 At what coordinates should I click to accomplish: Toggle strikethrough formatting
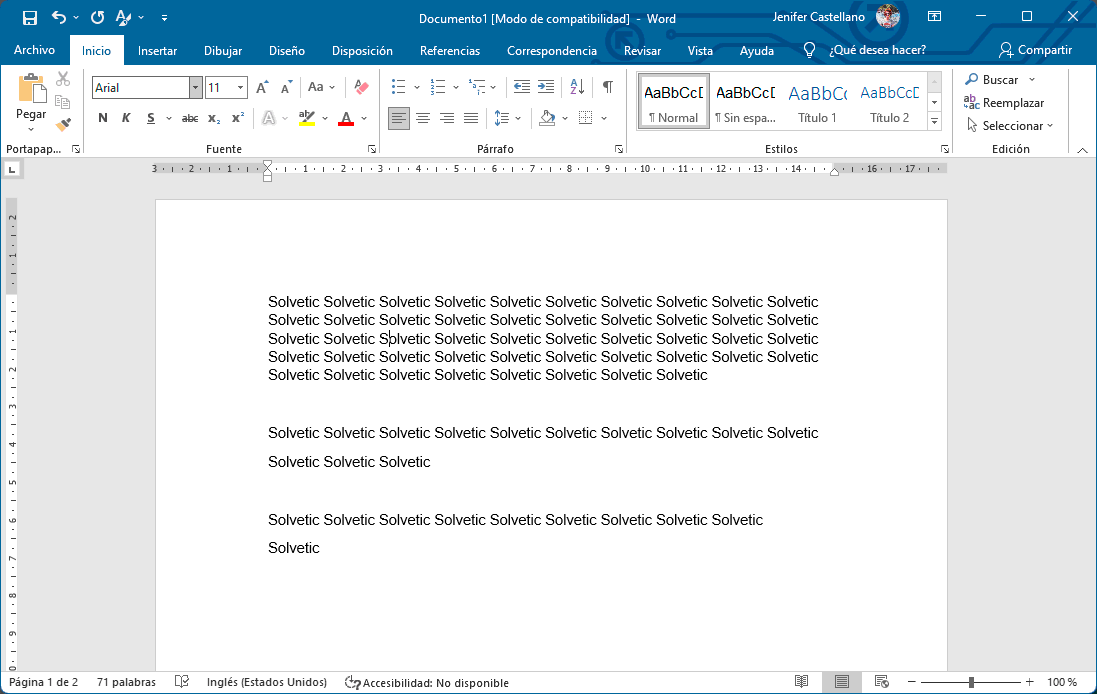pos(190,118)
